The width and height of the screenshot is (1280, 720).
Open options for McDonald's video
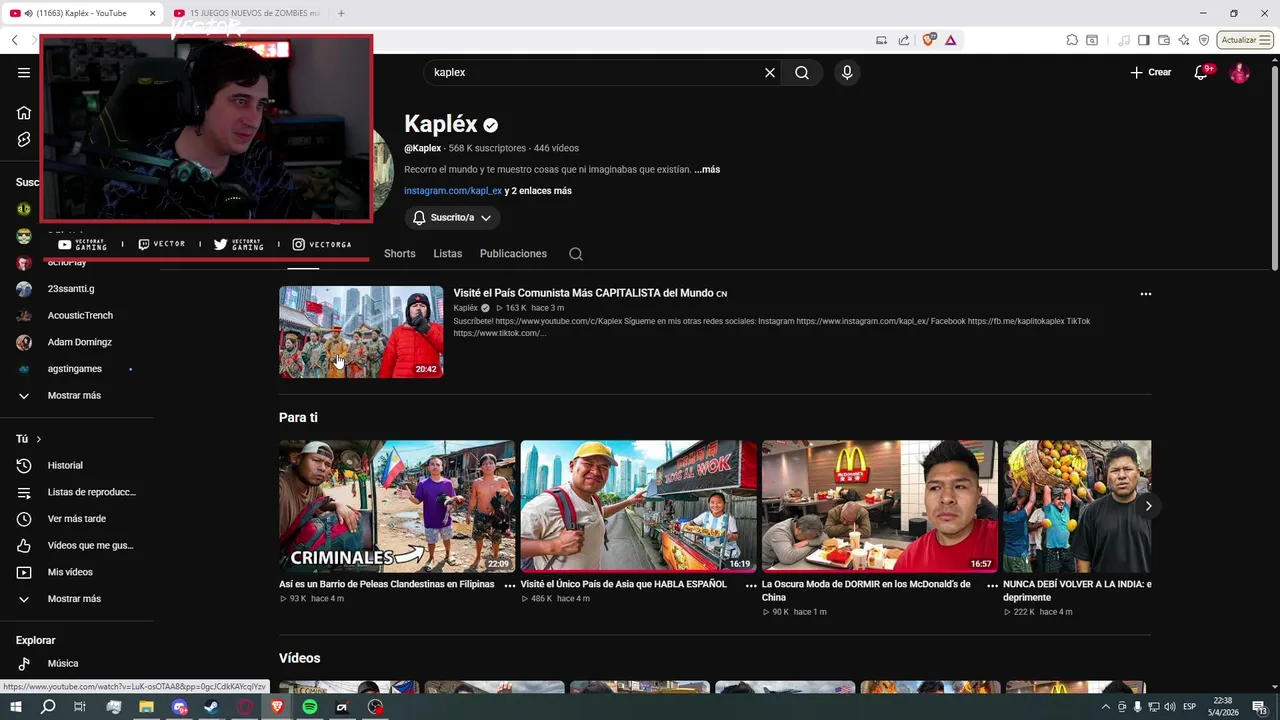(x=992, y=585)
